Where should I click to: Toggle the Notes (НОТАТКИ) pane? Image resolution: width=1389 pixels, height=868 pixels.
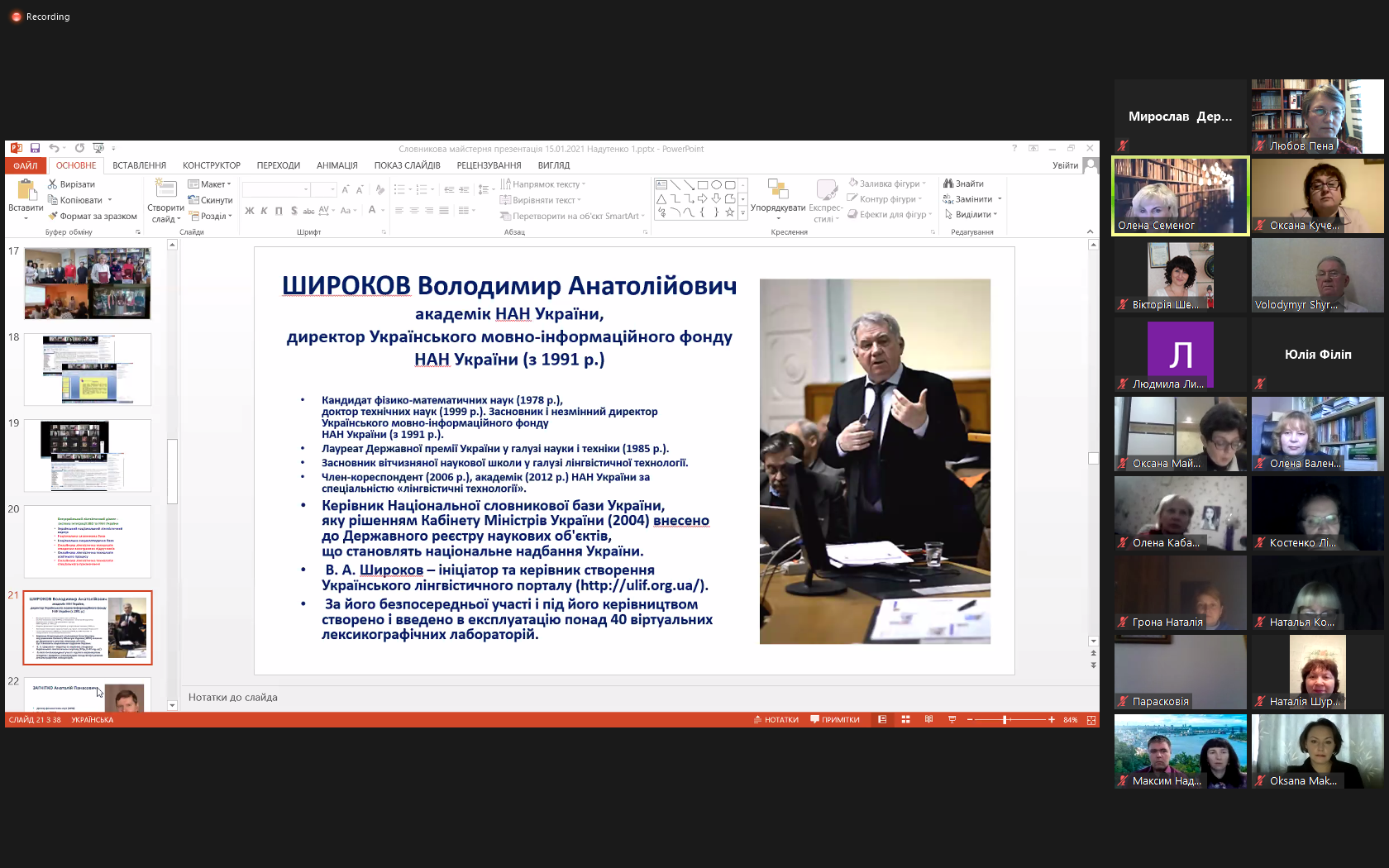(x=776, y=720)
